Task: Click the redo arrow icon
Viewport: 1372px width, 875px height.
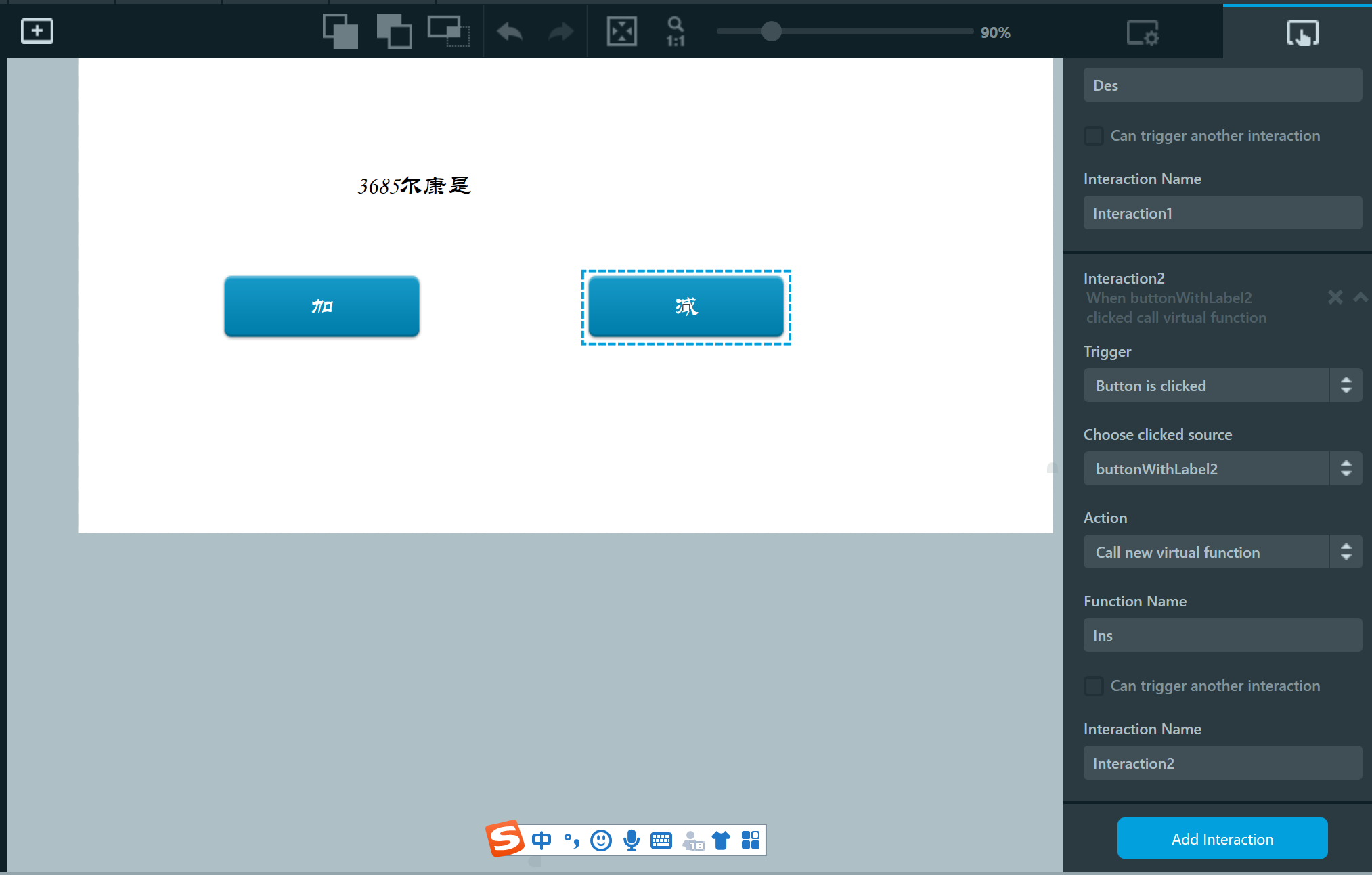Action: click(x=560, y=31)
